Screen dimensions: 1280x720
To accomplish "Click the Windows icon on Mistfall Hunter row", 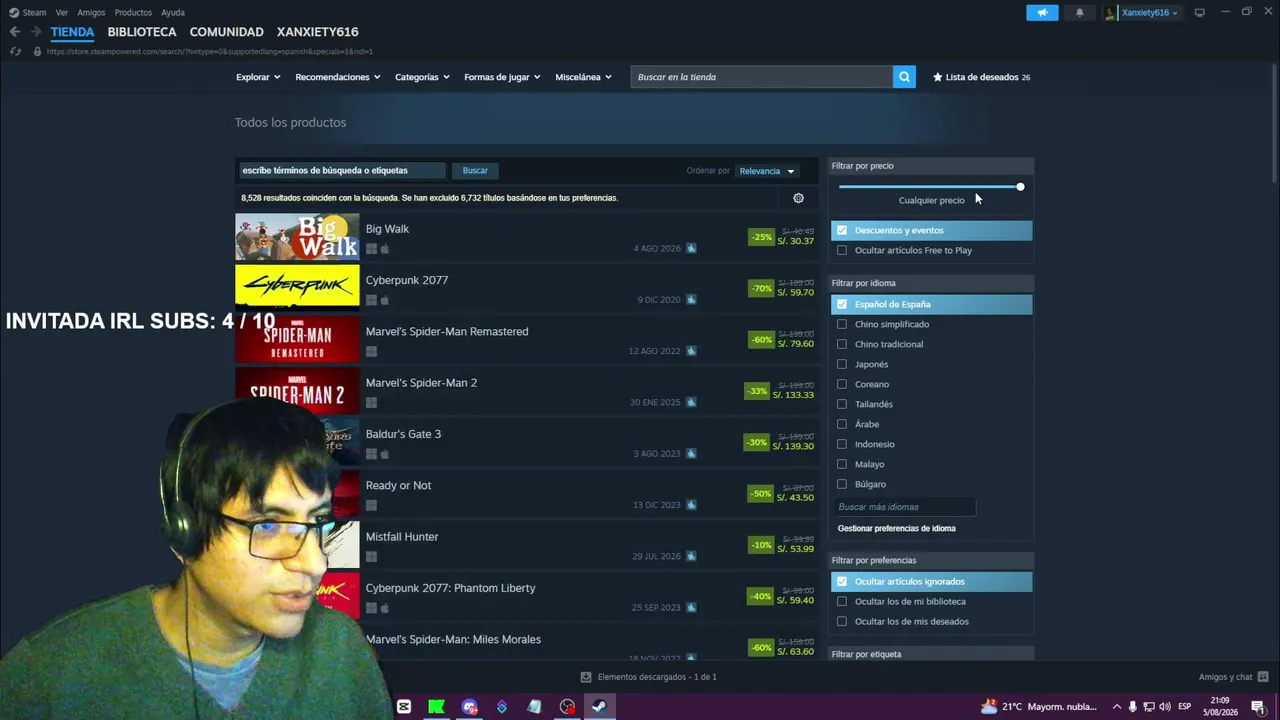I will point(371,556).
